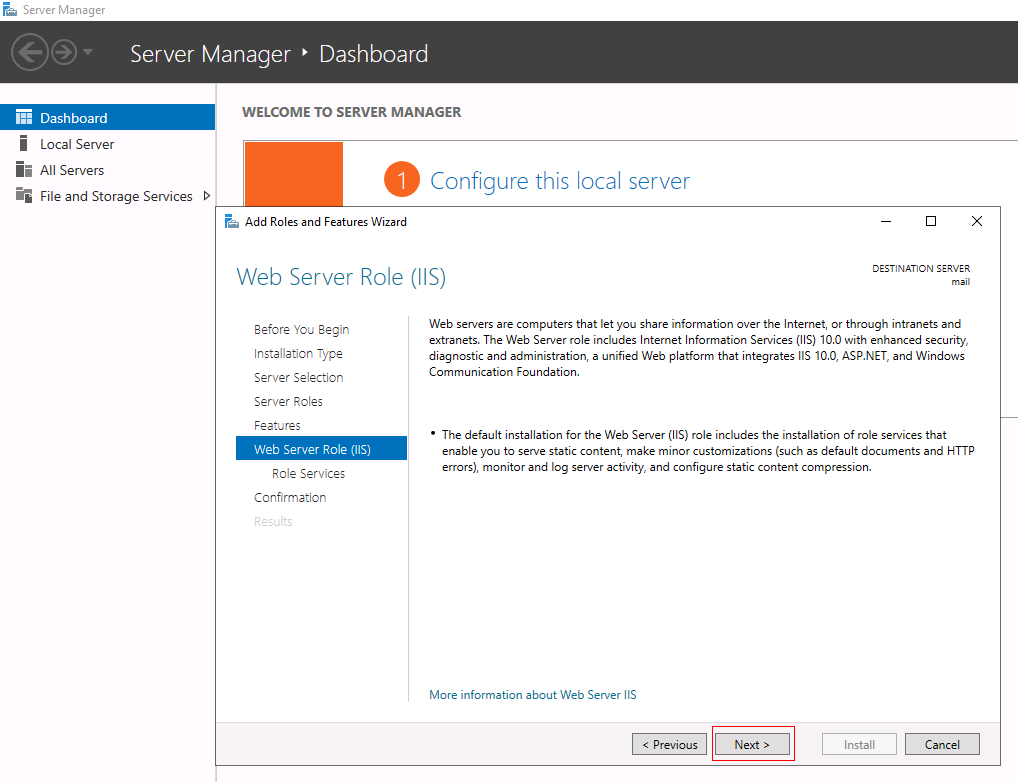Click the Server Manager breadcrumb text

210,54
